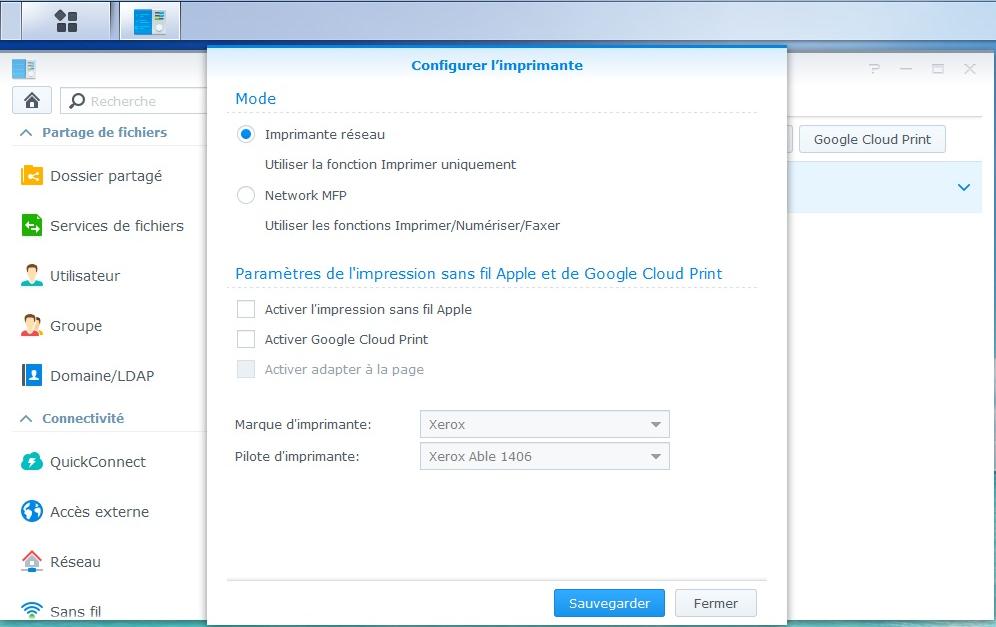The image size is (996, 627).
Task: Open Dossier partagé folder icon
Action: point(32,176)
